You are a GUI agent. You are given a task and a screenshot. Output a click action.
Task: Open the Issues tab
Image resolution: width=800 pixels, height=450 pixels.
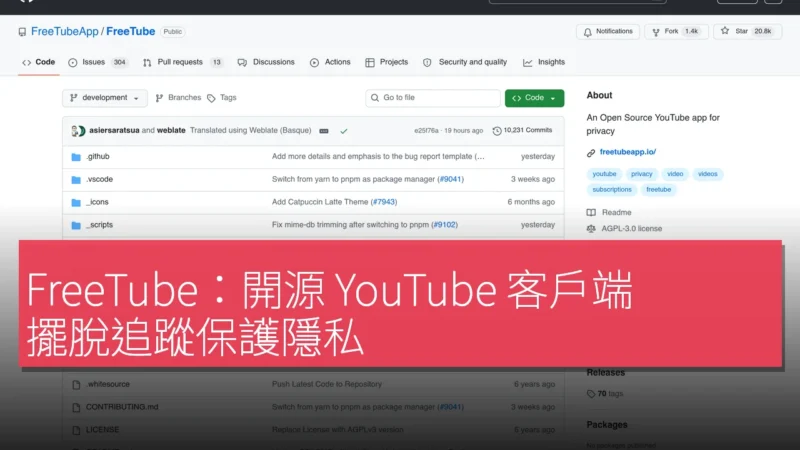(98, 62)
